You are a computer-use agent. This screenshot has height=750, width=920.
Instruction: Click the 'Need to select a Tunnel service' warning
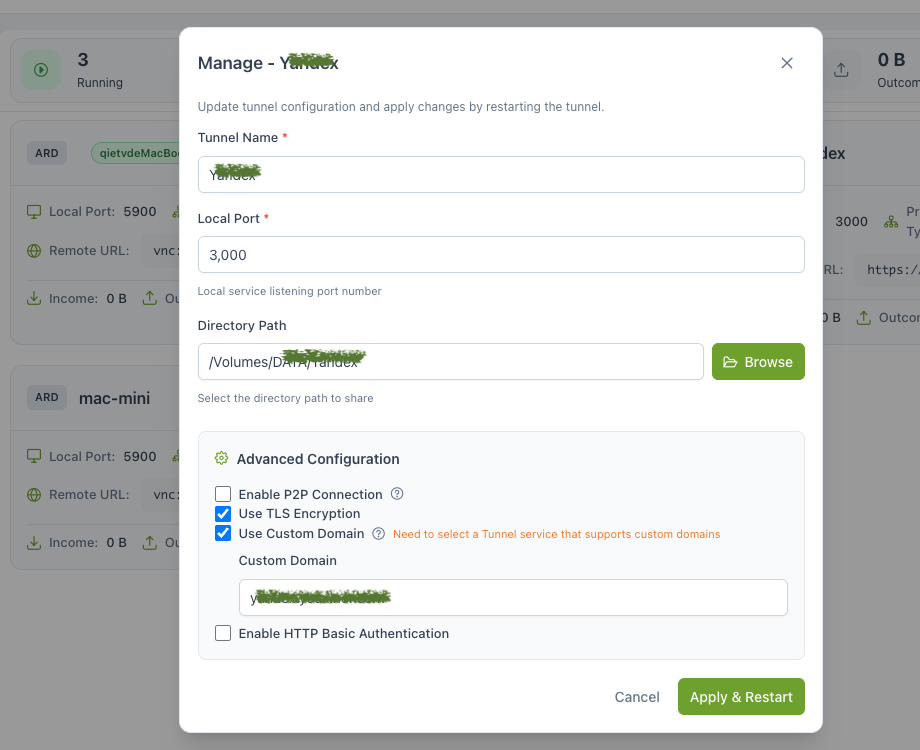(556, 534)
